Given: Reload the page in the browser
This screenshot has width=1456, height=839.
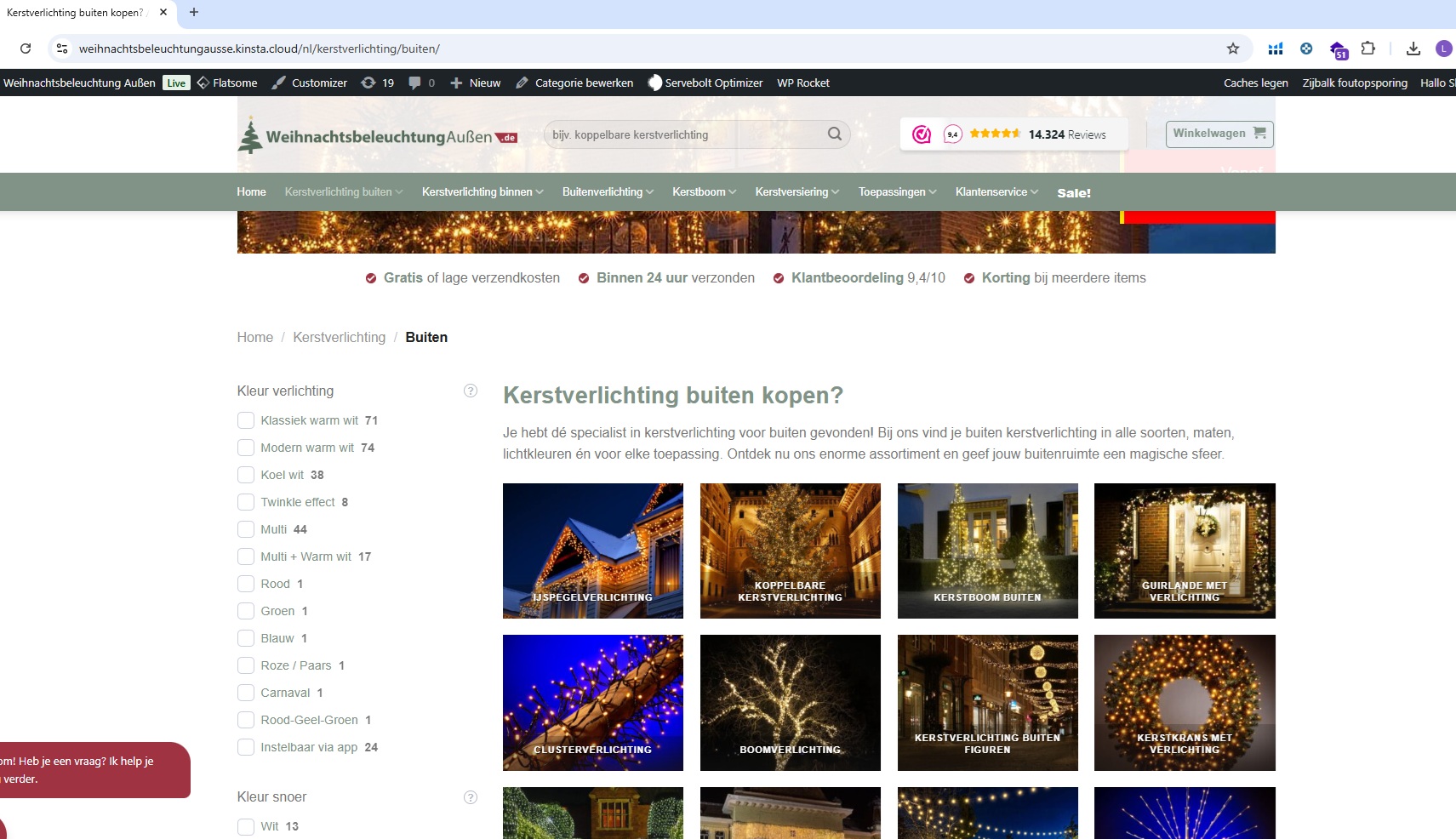Looking at the screenshot, I should tap(26, 49).
